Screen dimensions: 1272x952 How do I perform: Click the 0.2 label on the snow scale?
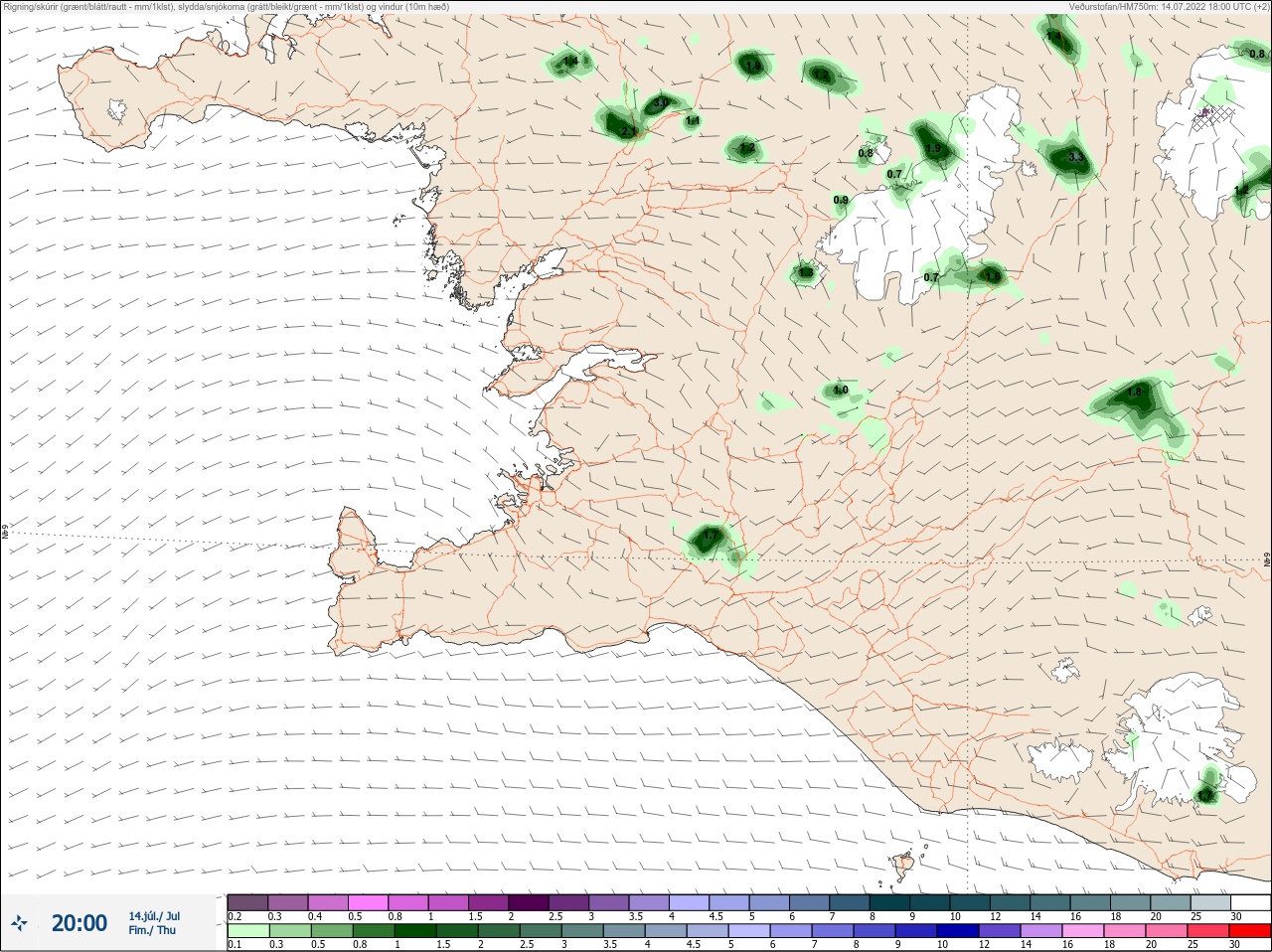[235, 916]
